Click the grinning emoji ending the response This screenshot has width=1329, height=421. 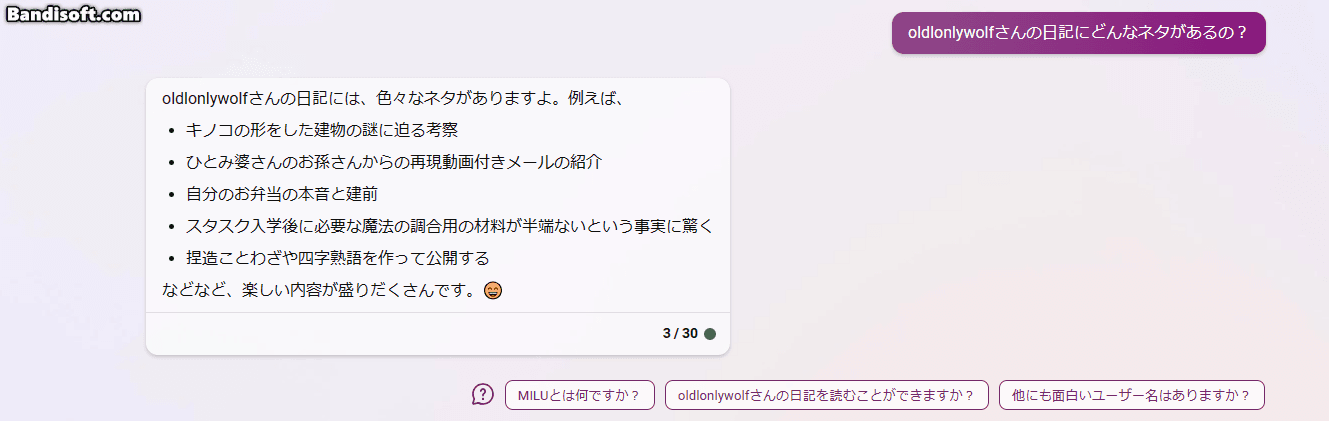pos(492,291)
